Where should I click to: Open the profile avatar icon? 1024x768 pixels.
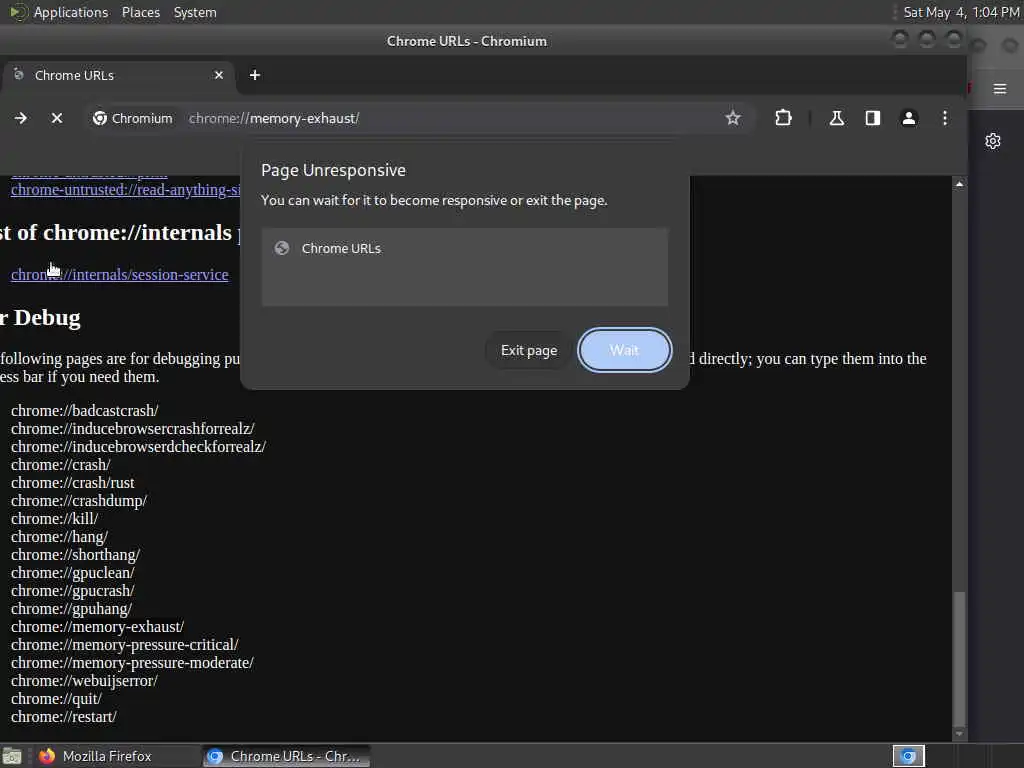(908, 118)
